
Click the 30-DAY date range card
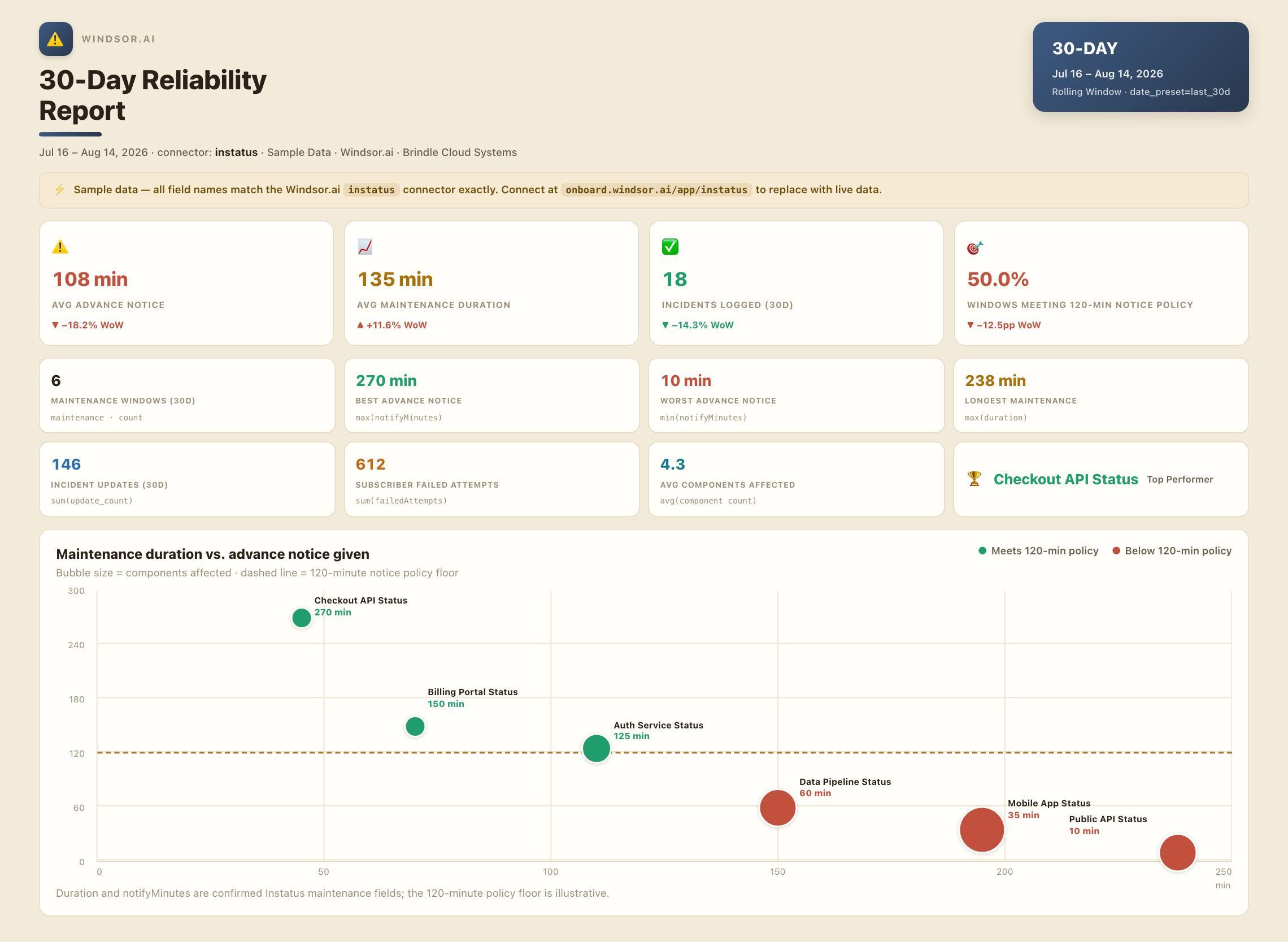[x=1141, y=67]
